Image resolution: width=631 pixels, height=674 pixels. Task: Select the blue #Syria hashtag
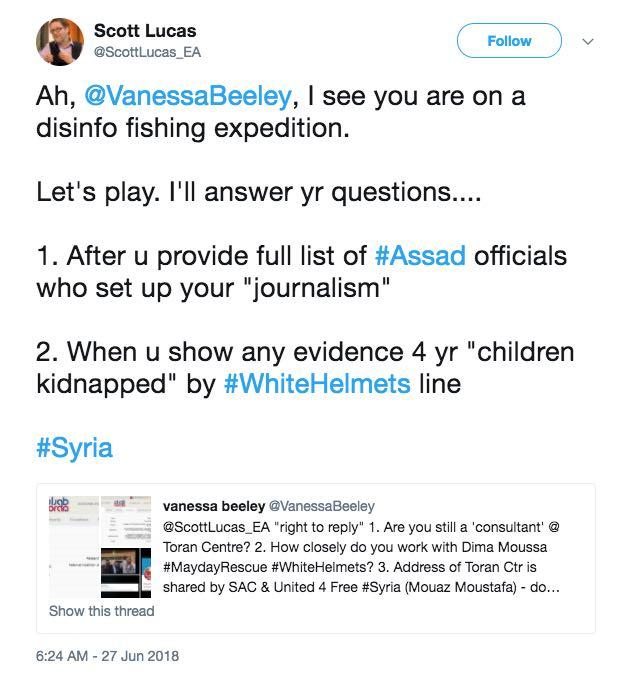click(x=74, y=446)
